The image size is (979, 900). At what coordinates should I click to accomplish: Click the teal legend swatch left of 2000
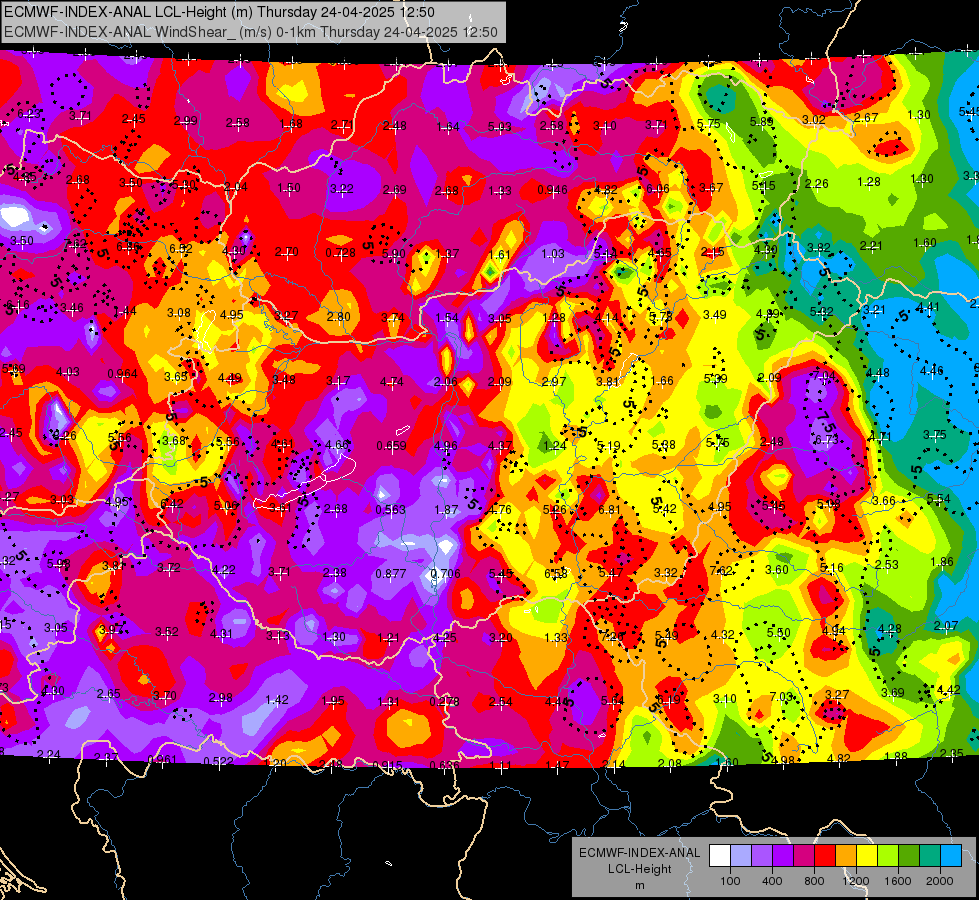click(930, 856)
